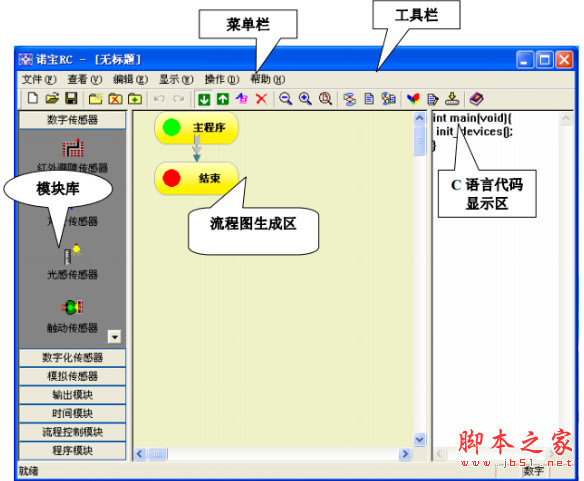Expand the 数字化传感器 module group
This screenshot has width=584, height=481.
[x=72, y=357]
